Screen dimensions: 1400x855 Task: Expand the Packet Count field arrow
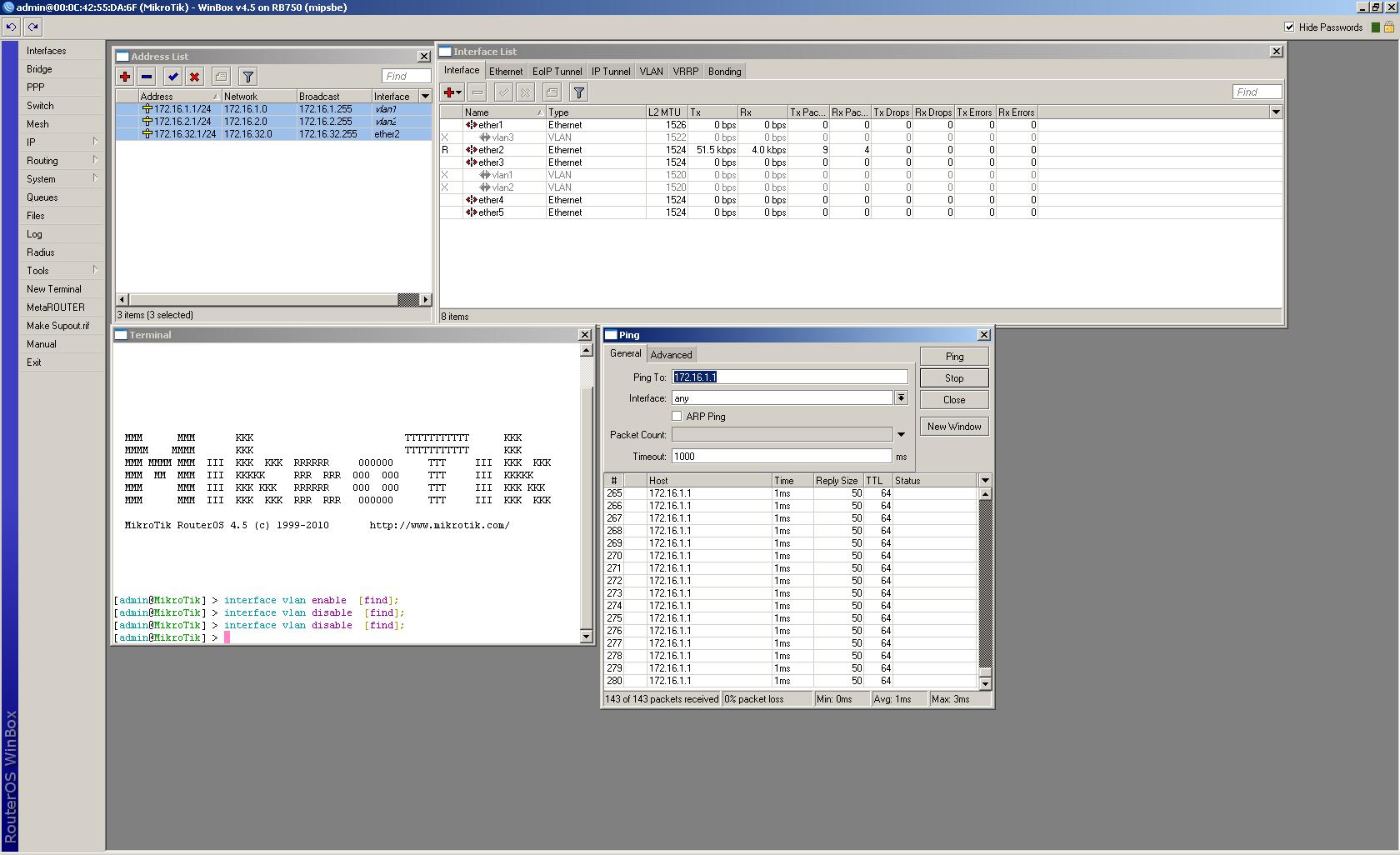click(x=901, y=434)
